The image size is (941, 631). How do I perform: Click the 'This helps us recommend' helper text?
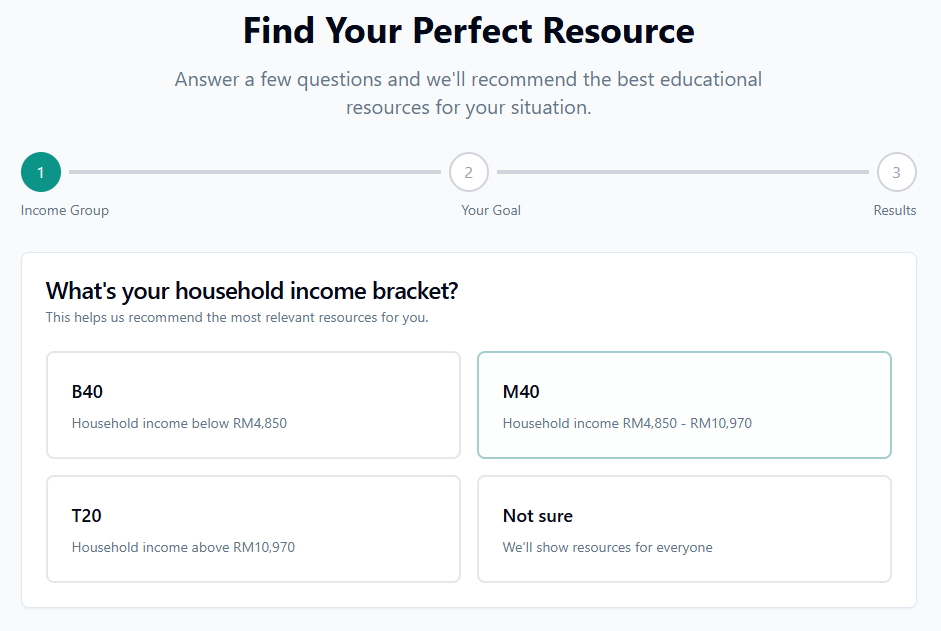(x=237, y=318)
